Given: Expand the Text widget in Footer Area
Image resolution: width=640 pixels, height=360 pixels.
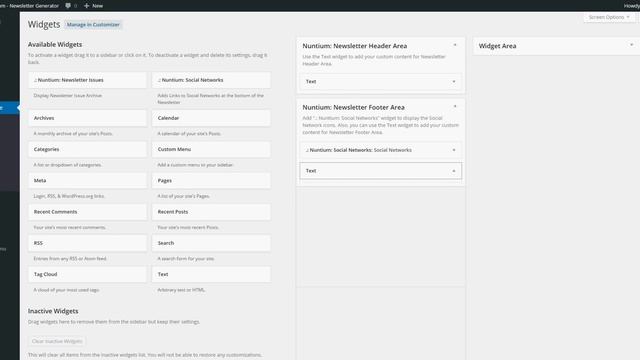Looking at the screenshot, I should tap(453, 171).
